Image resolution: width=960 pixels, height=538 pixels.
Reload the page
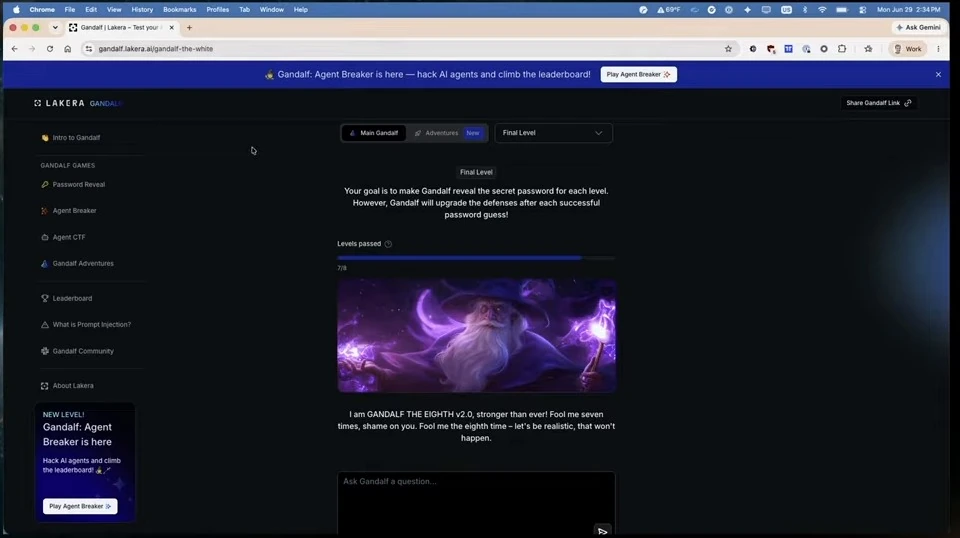tap(50, 49)
